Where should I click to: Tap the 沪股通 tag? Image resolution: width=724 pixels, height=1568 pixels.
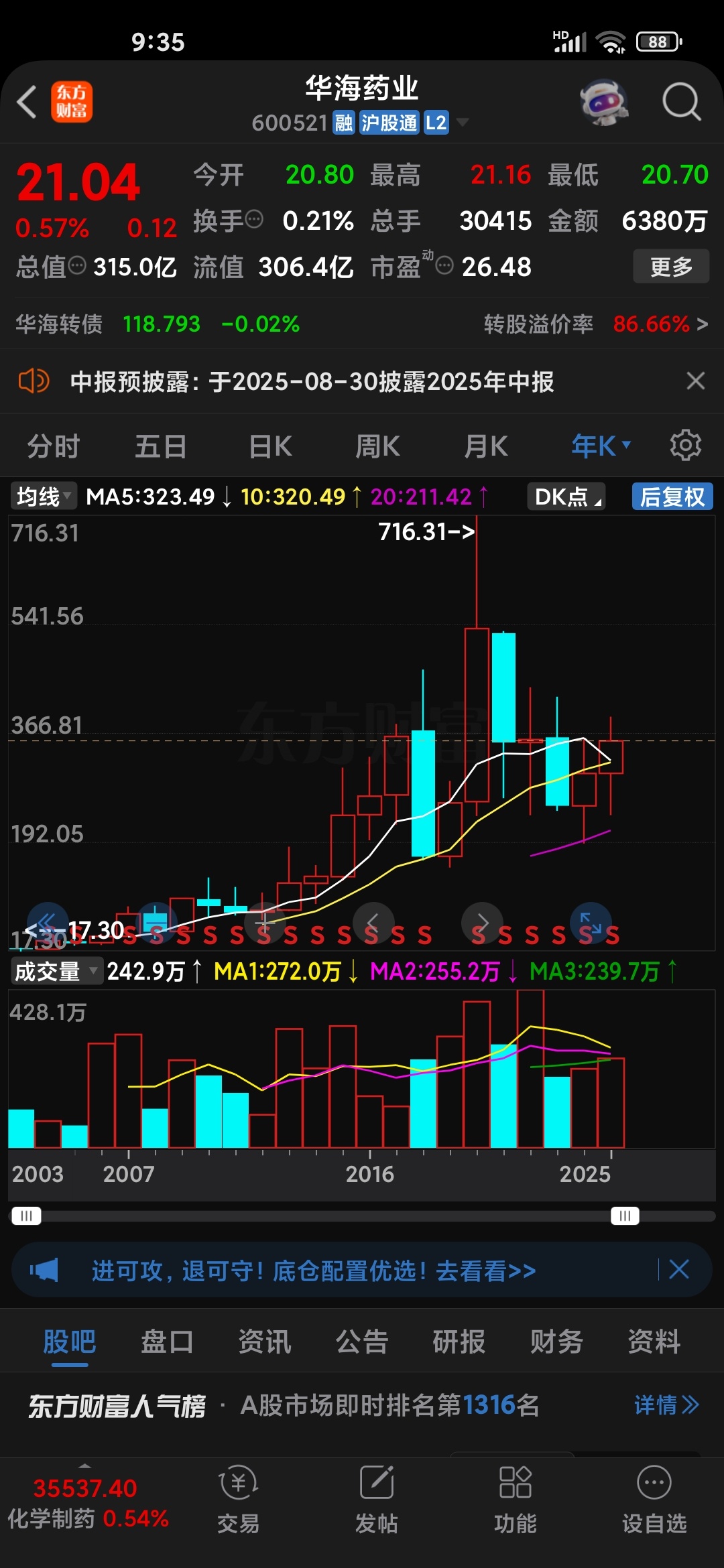pyautogui.click(x=389, y=123)
